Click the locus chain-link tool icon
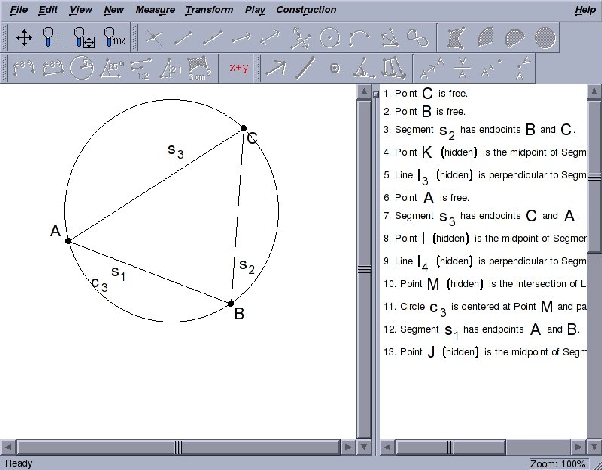The width and height of the screenshot is (602, 470). pos(421,38)
